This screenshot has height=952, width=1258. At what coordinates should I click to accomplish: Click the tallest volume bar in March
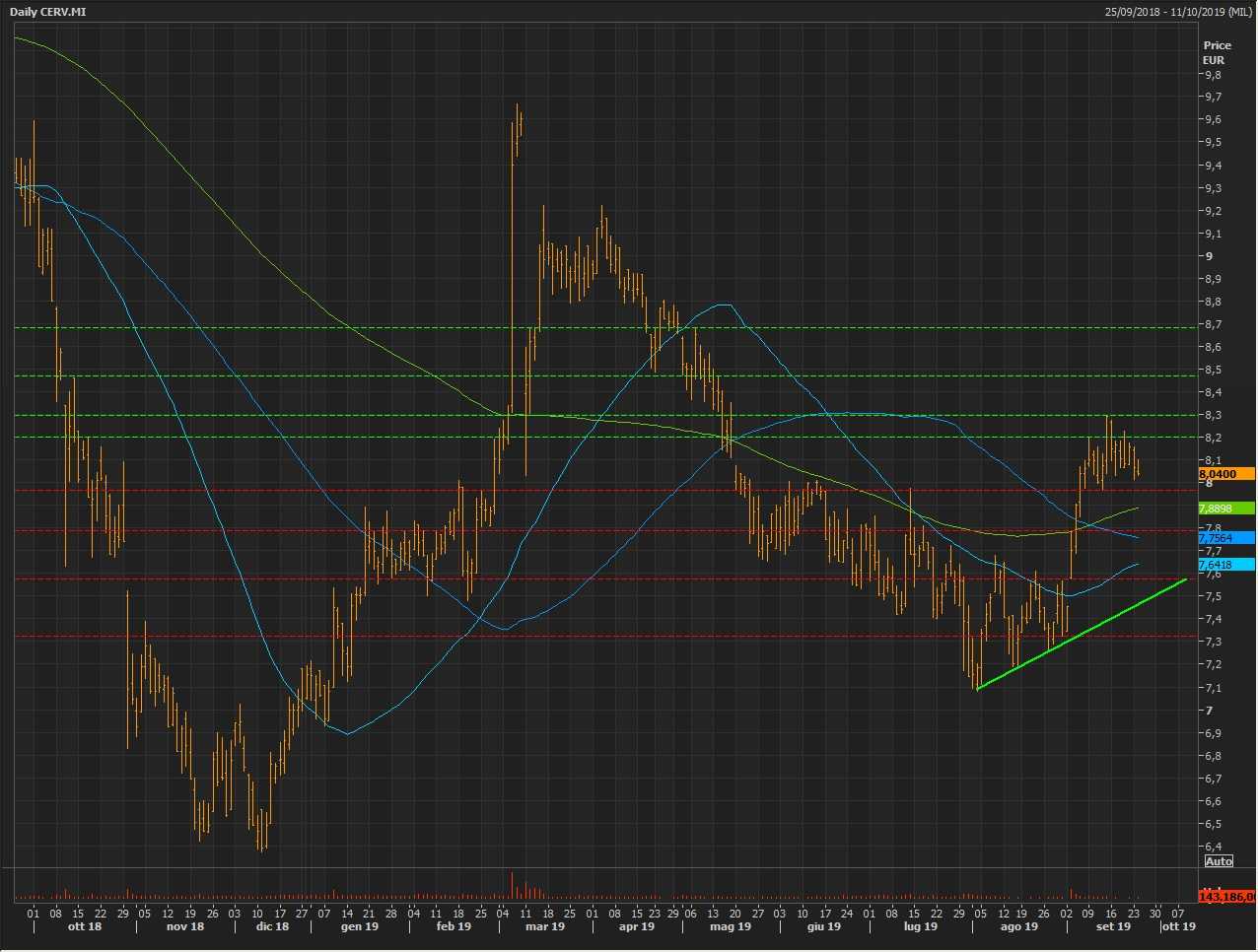513,885
